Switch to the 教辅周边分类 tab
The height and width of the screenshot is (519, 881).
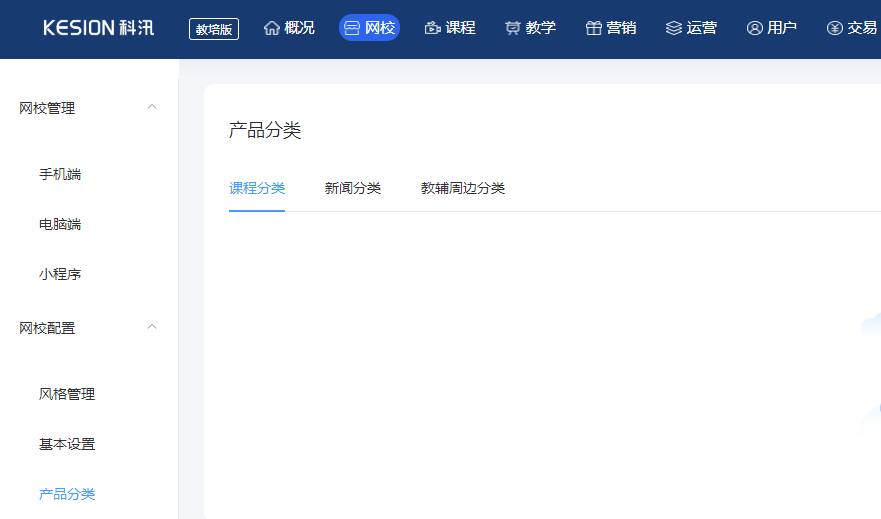tap(463, 188)
